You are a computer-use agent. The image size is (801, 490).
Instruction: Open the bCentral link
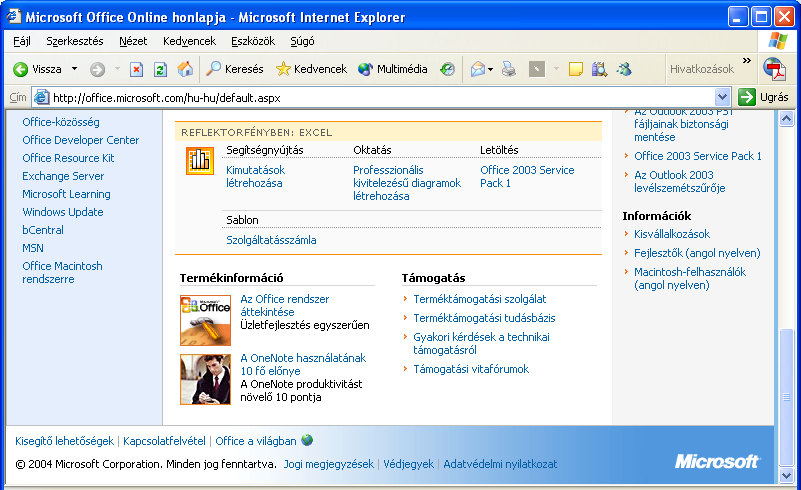[43, 230]
